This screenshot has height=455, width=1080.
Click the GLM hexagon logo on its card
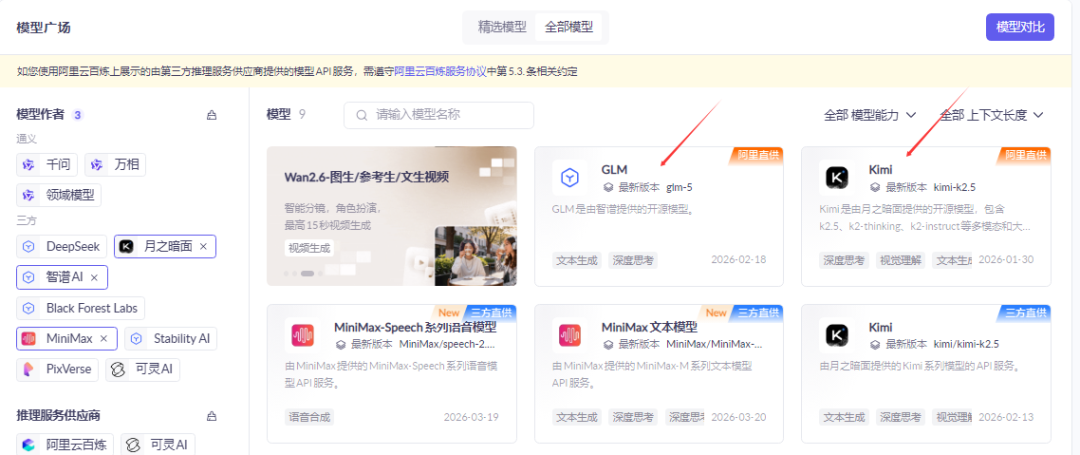coord(570,178)
